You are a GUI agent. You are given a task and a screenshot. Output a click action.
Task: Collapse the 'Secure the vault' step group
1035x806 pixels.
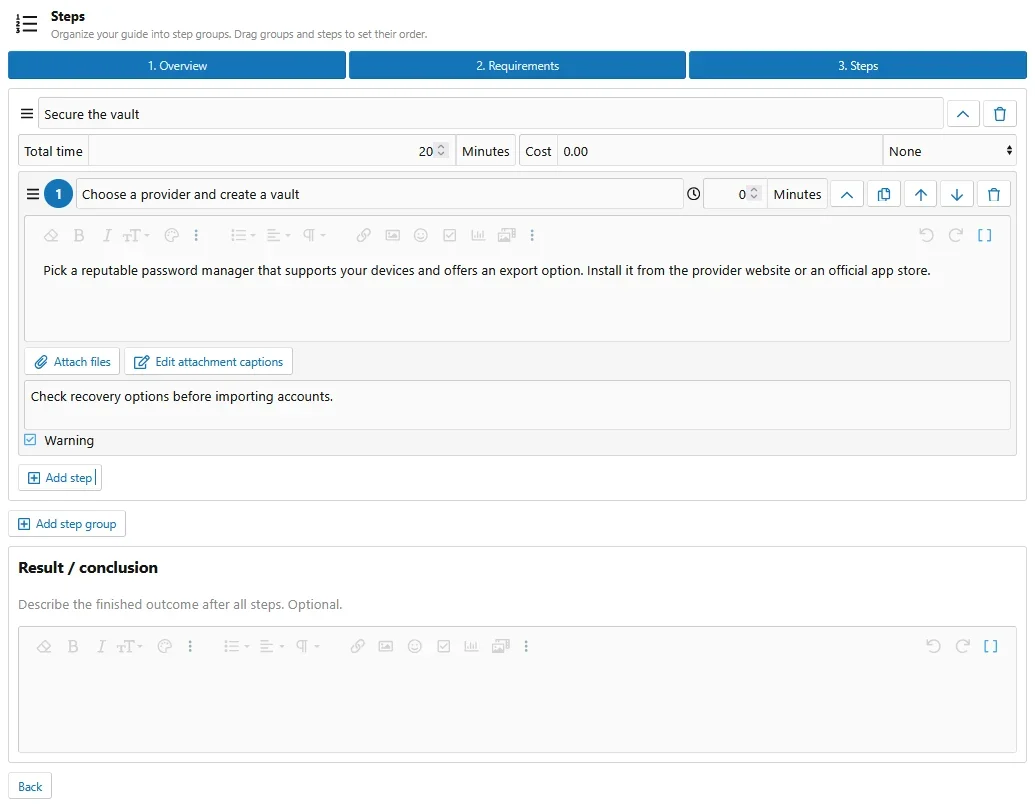[x=963, y=114]
